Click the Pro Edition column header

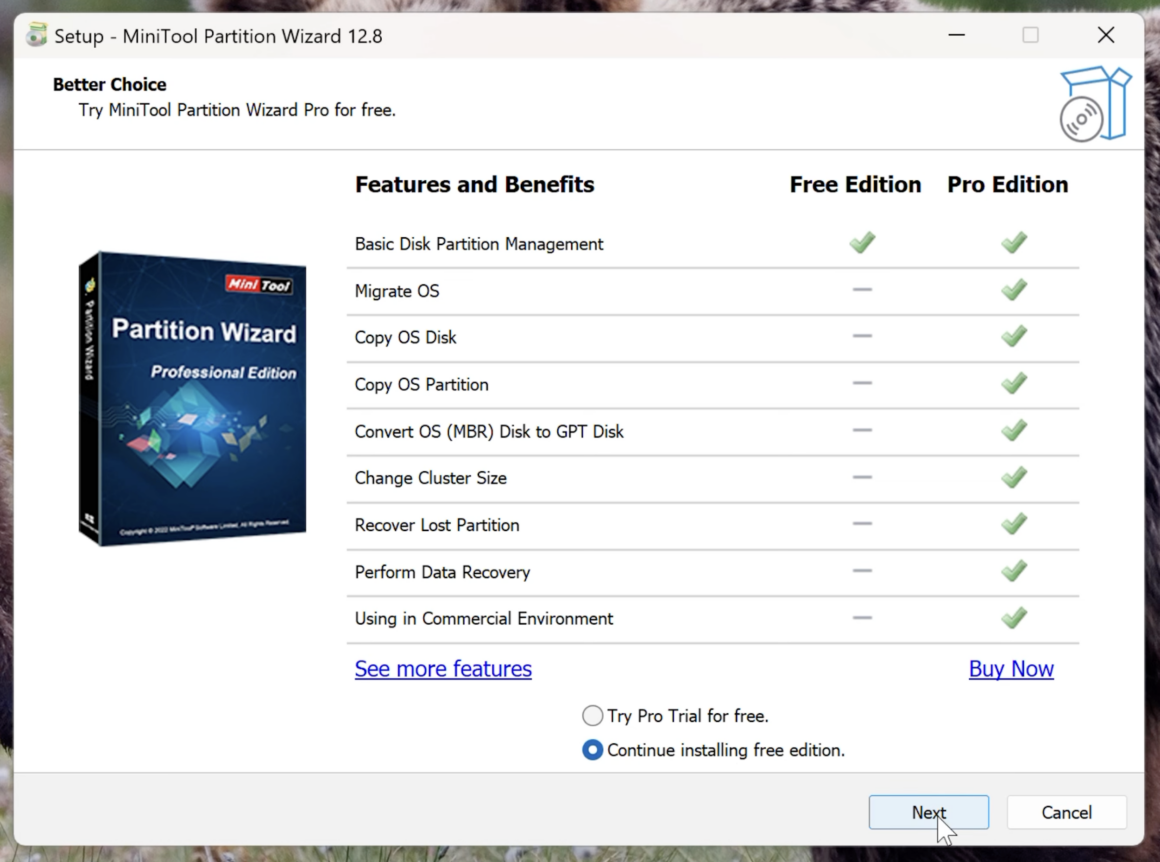coord(1008,184)
